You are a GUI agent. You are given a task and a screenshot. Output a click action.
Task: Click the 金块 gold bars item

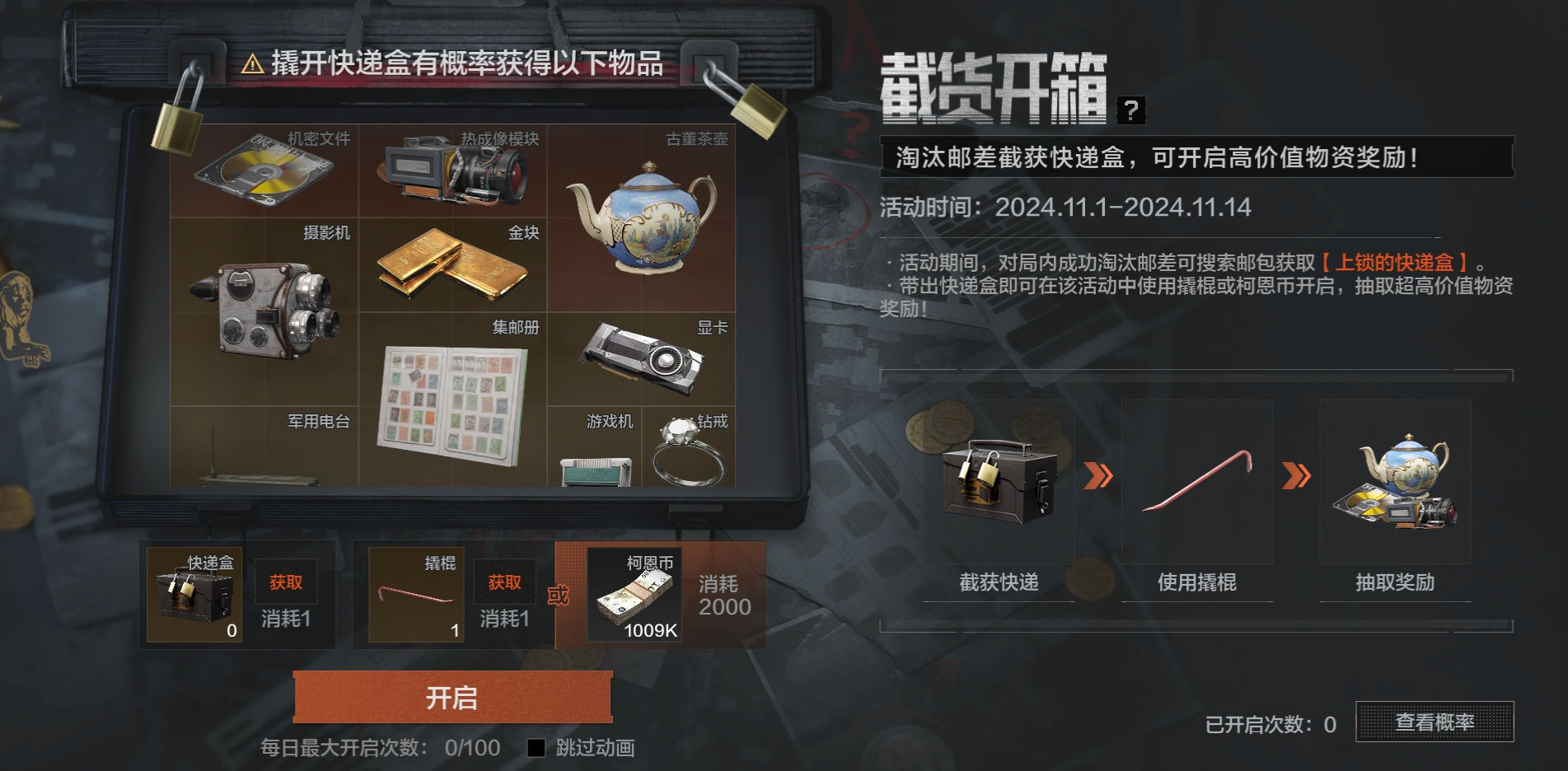(x=453, y=265)
